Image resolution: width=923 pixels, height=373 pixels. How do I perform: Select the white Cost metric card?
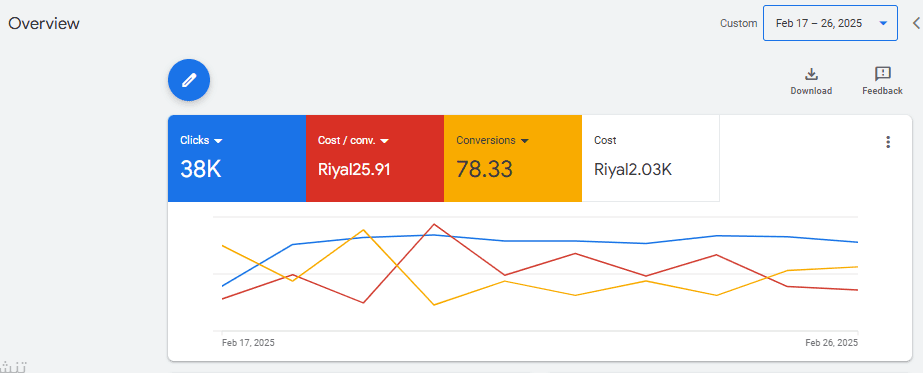click(x=650, y=158)
